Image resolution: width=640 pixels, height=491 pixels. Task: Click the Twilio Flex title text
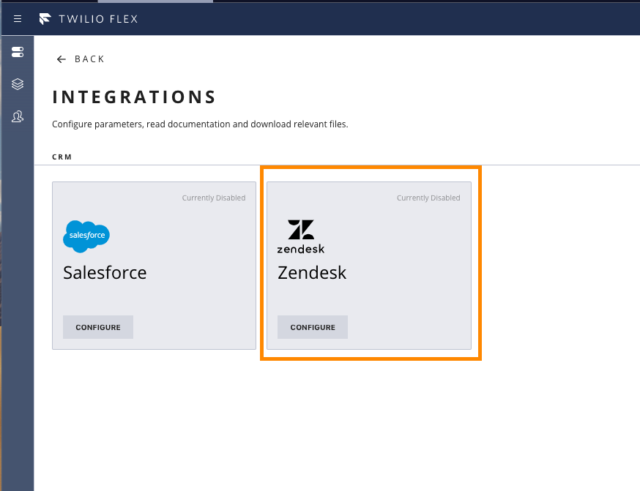[98, 19]
